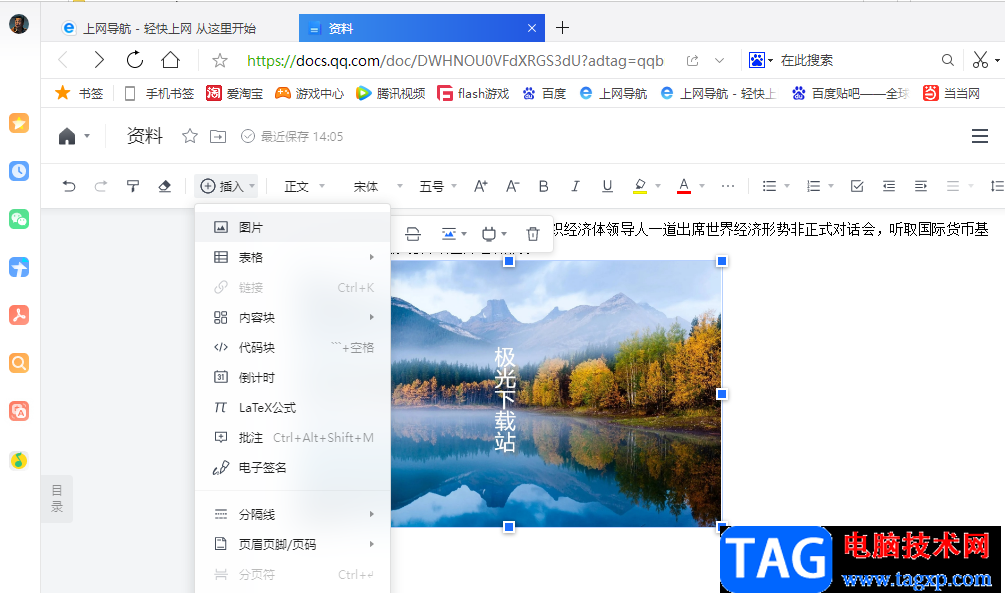
Task: Open the 当当网 bookmark
Action: tap(951, 94)
